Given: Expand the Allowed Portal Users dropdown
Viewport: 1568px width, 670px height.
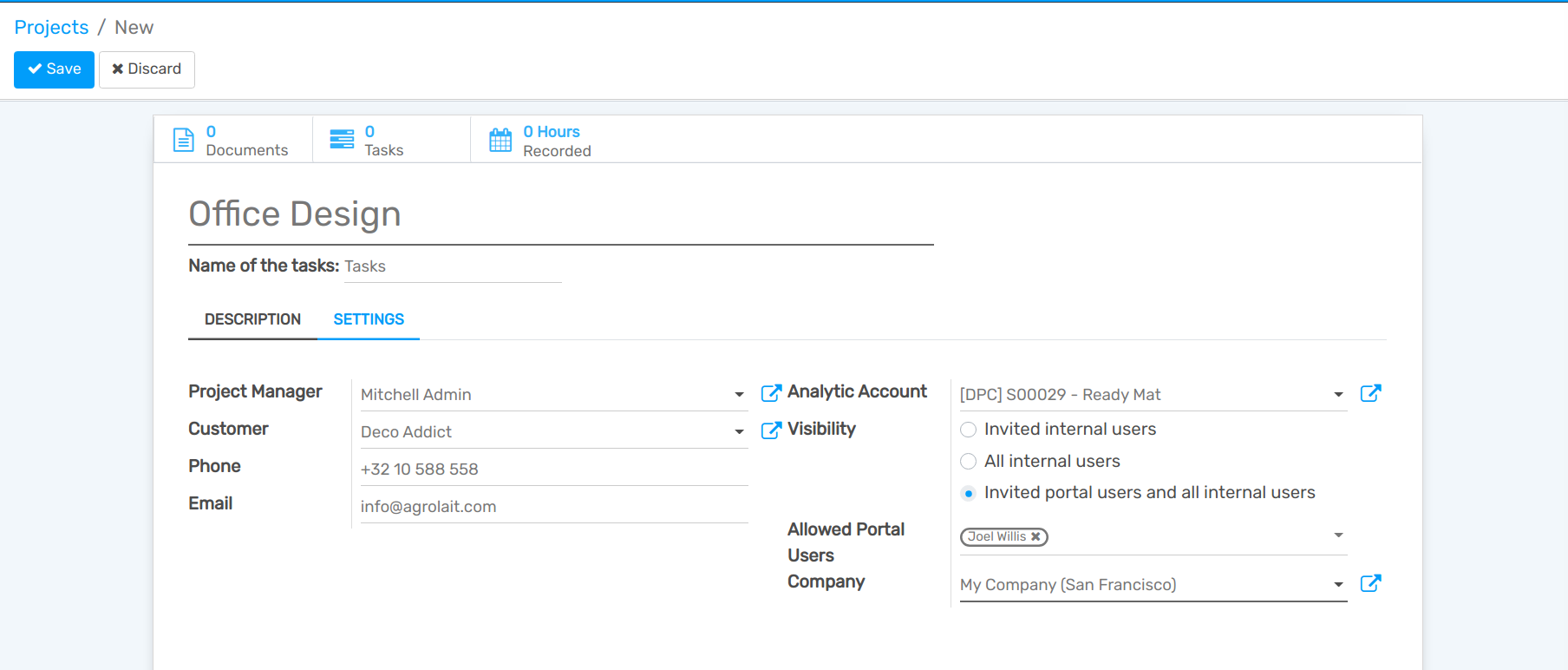Looking at the screenshot, I should click(1338, 535).
